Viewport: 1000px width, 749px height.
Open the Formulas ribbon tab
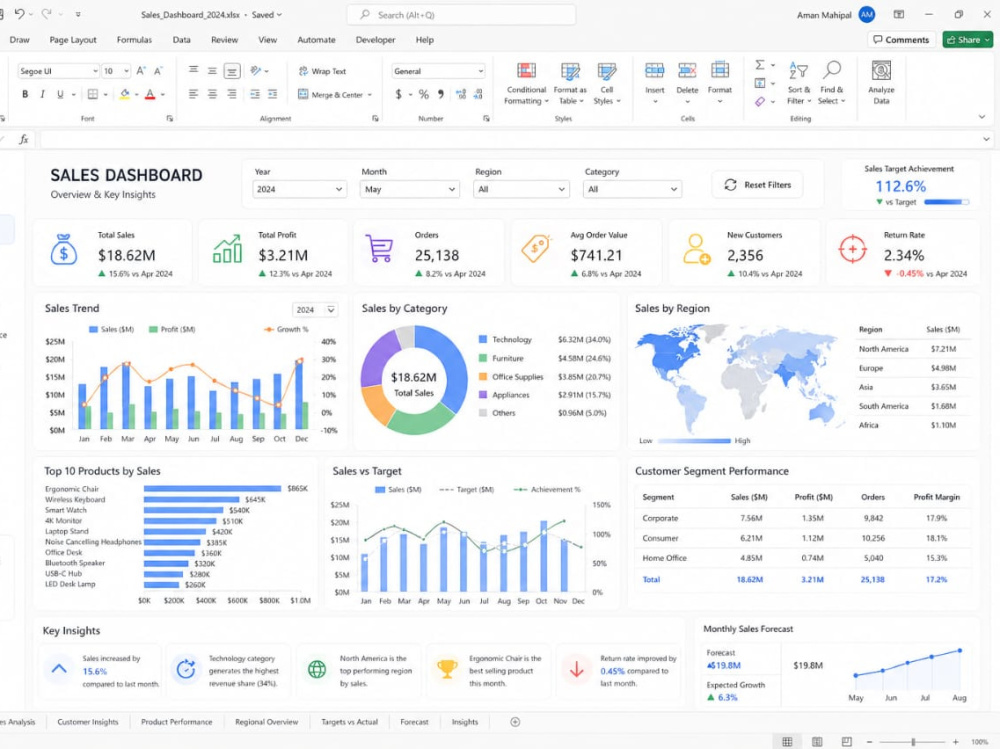pyautogui.click(x=134, y=40)
